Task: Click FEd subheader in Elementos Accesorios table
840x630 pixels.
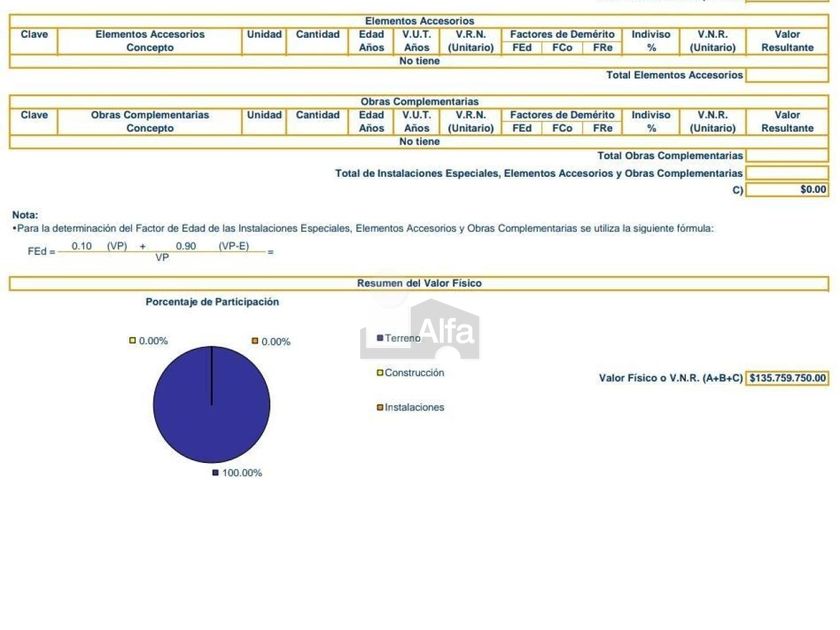Action: coord(521,48)
